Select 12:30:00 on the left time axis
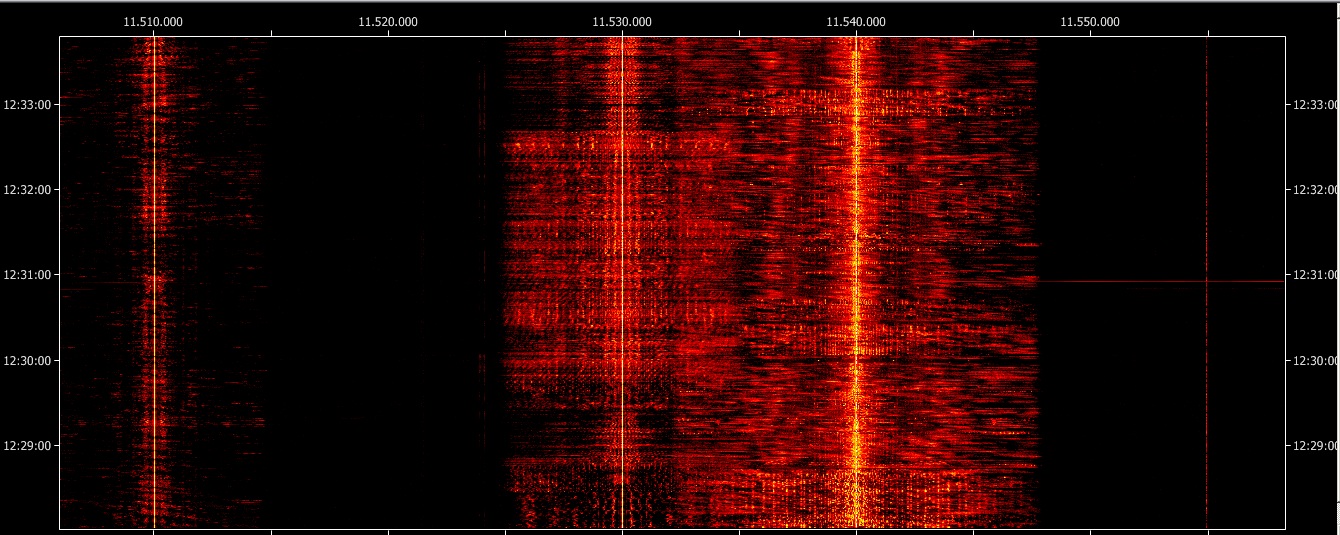 [x=25, y=360]
